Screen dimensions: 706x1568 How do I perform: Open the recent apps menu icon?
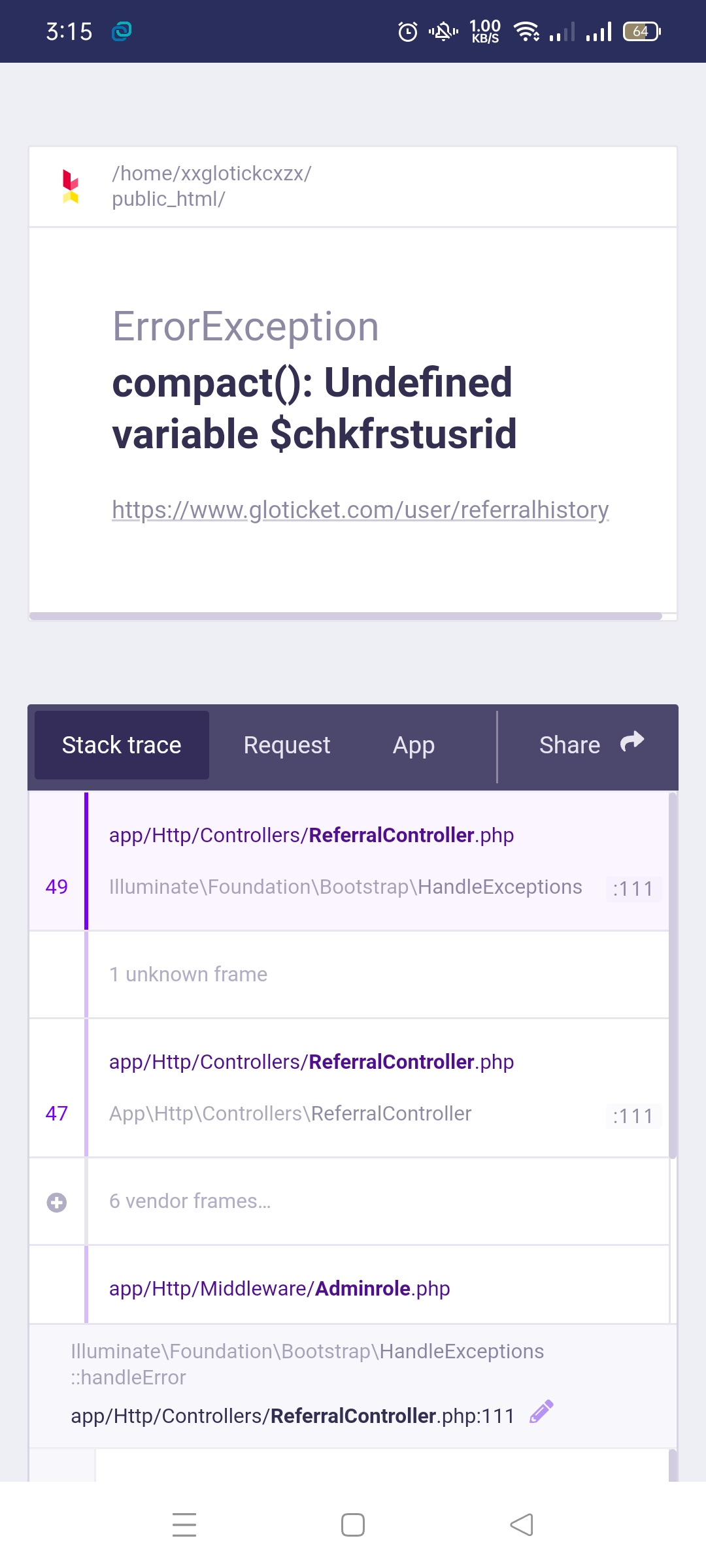click(x=184, y=1525)
